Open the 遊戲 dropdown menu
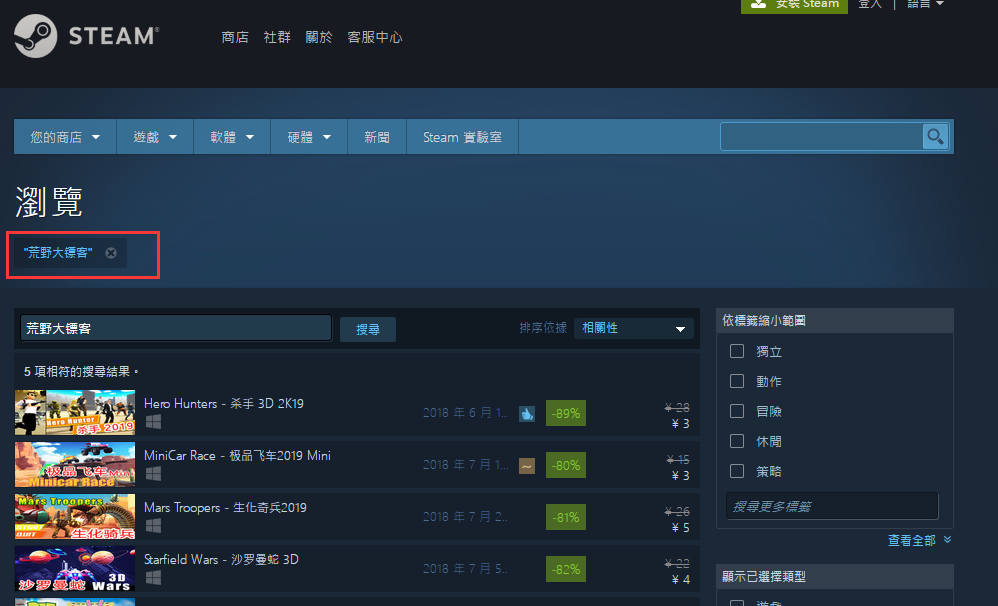The width and height of the screenshot is (998, 606). click(155, 137)
